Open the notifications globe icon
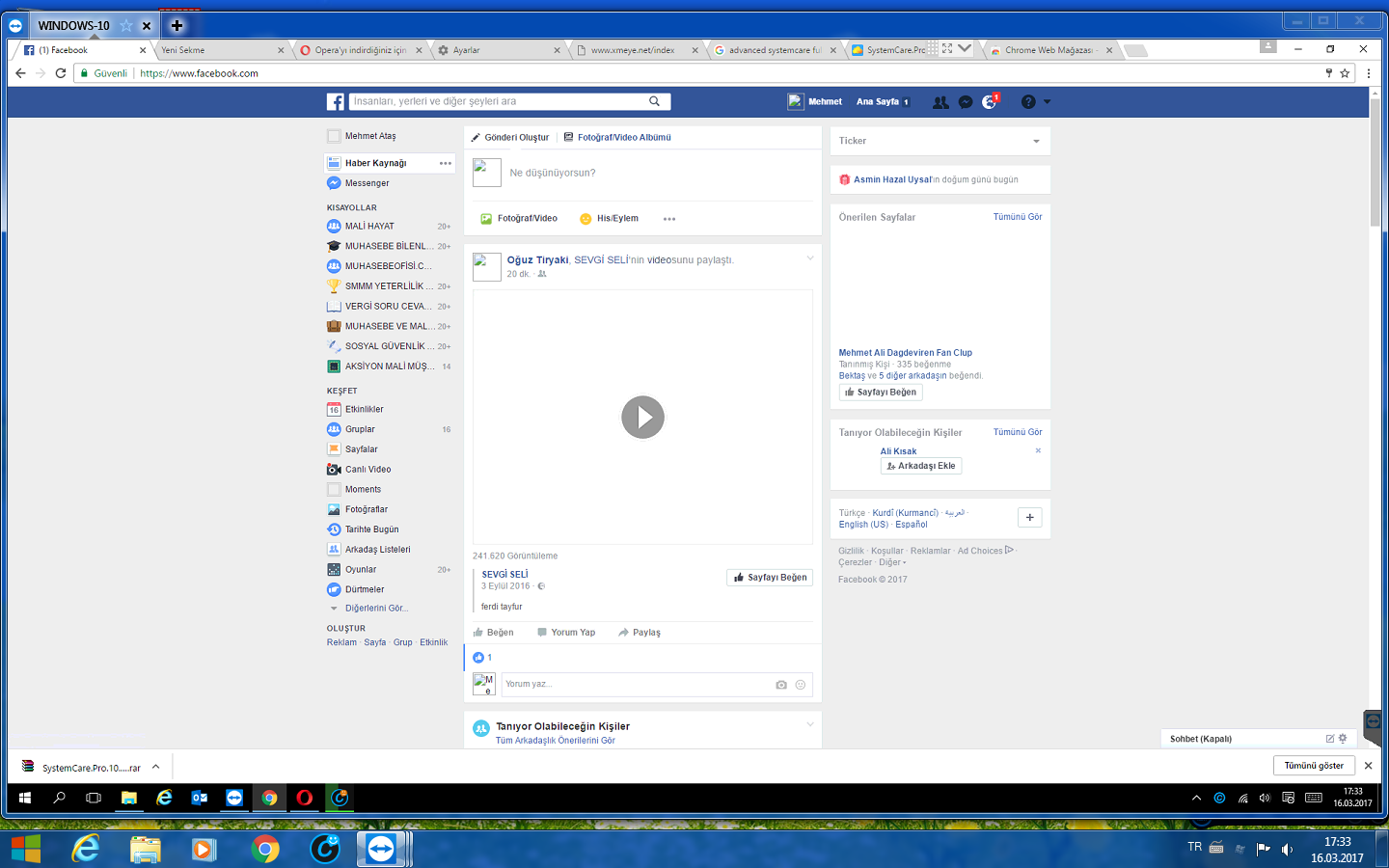Screen dimensions: 1389x868 coord(990,101)
